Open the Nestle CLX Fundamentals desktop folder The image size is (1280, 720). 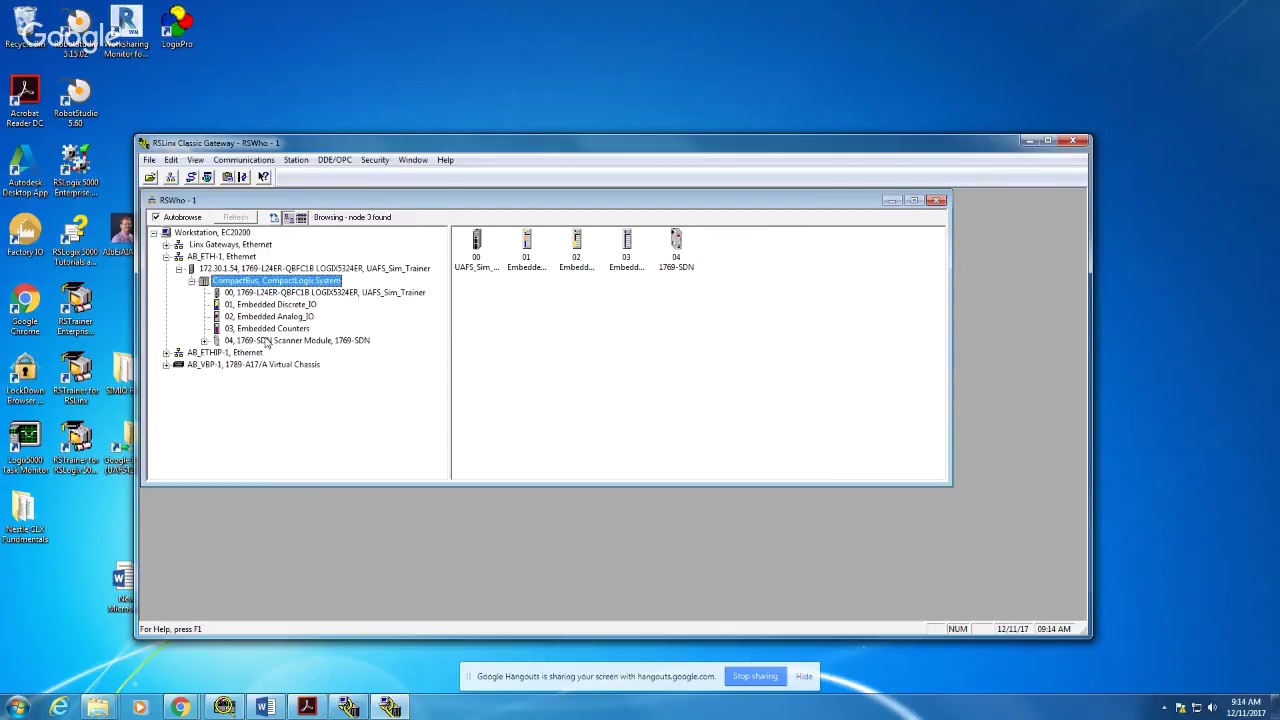[x=25, y=519]
